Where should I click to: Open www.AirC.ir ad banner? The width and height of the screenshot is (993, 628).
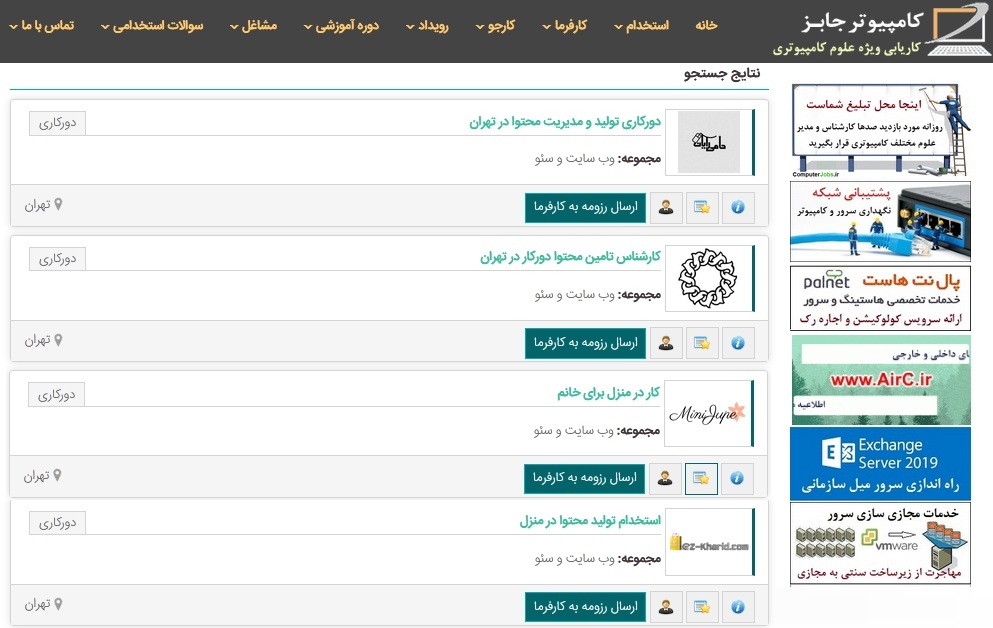(x=880, y=380)
